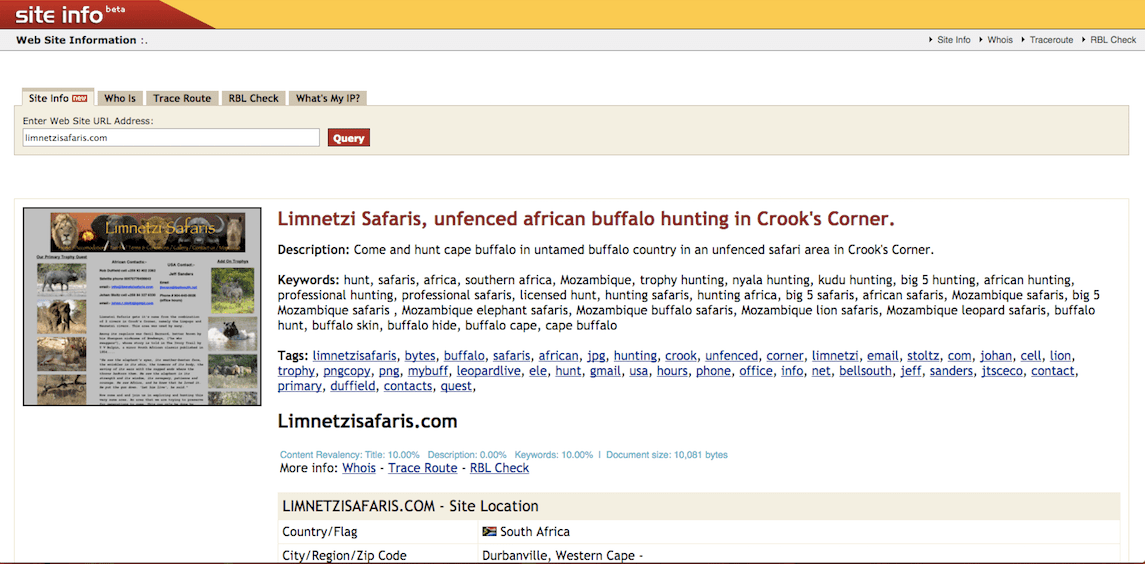Click the RBL Check link under More info
Screen dimensions: 1145x564
click(x=499, y=468)
